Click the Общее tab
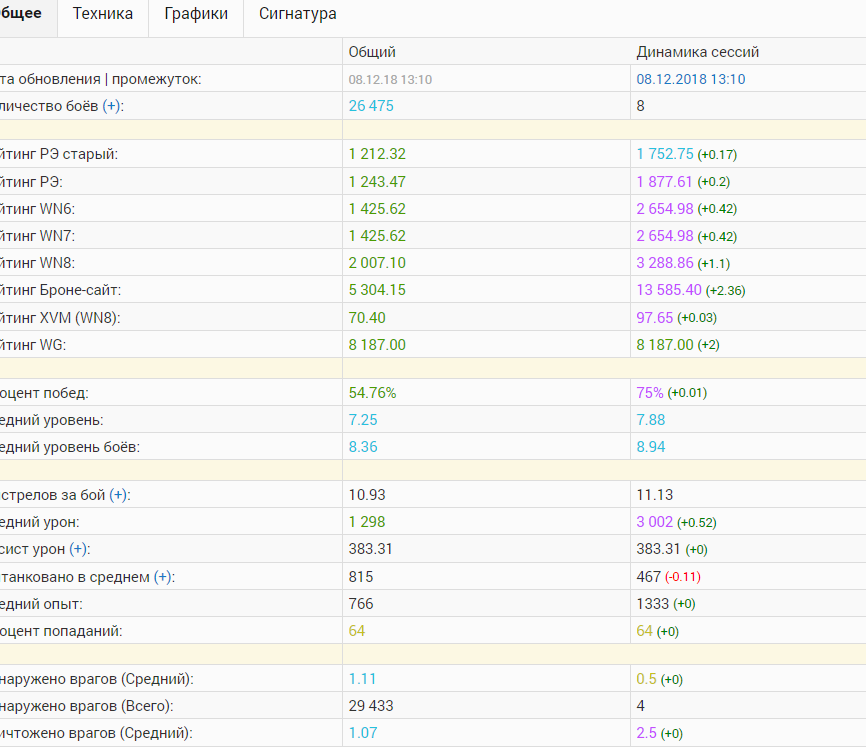The height and width of the screenshot is (747, 866). pos(20,14)
